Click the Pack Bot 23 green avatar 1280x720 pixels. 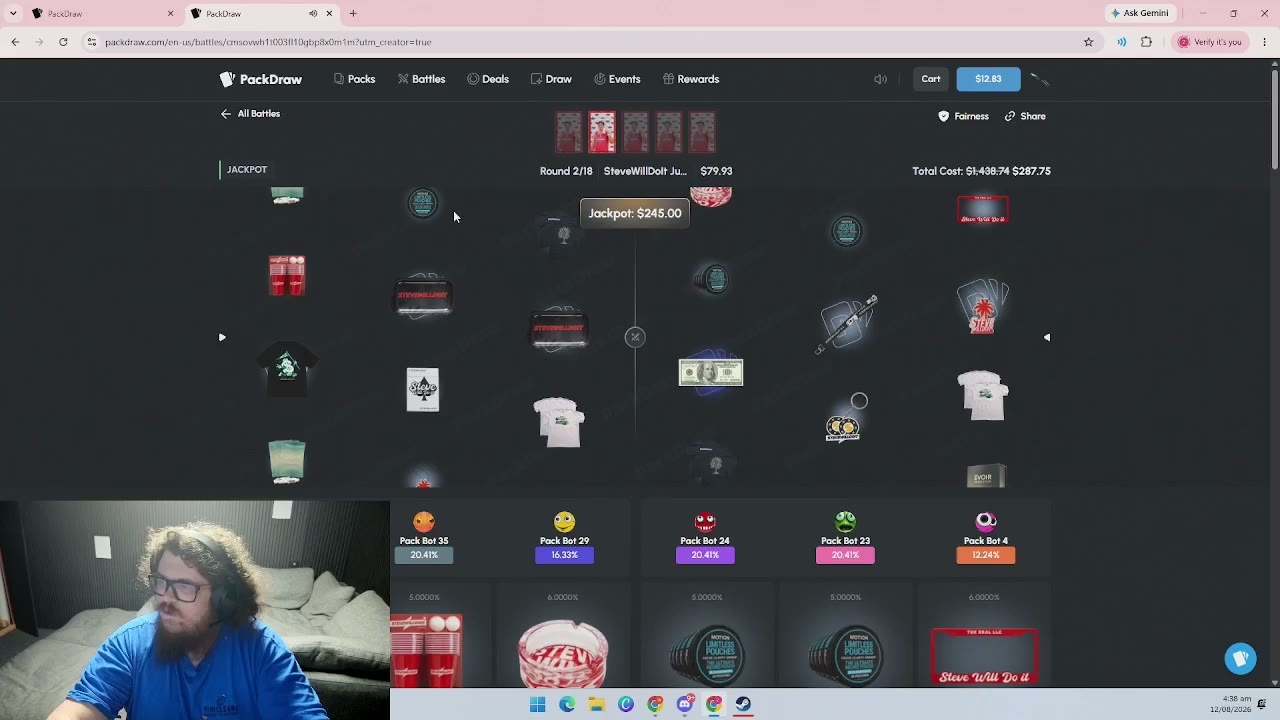pos(845,521)
